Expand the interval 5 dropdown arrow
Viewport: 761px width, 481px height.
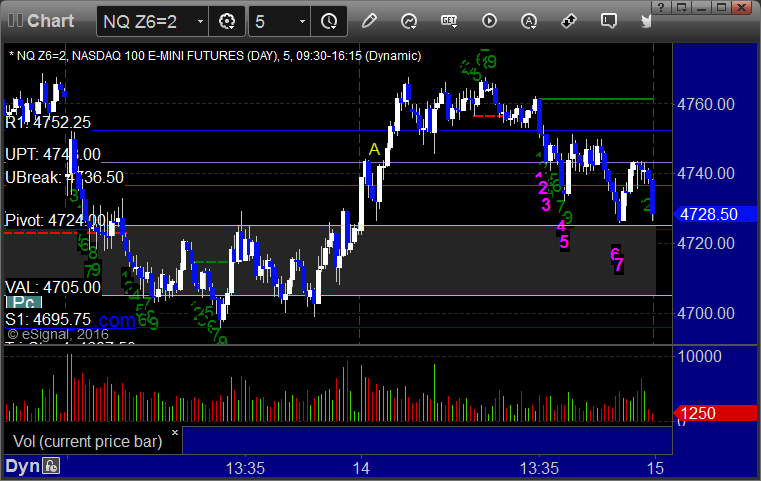tap(302, 21)
